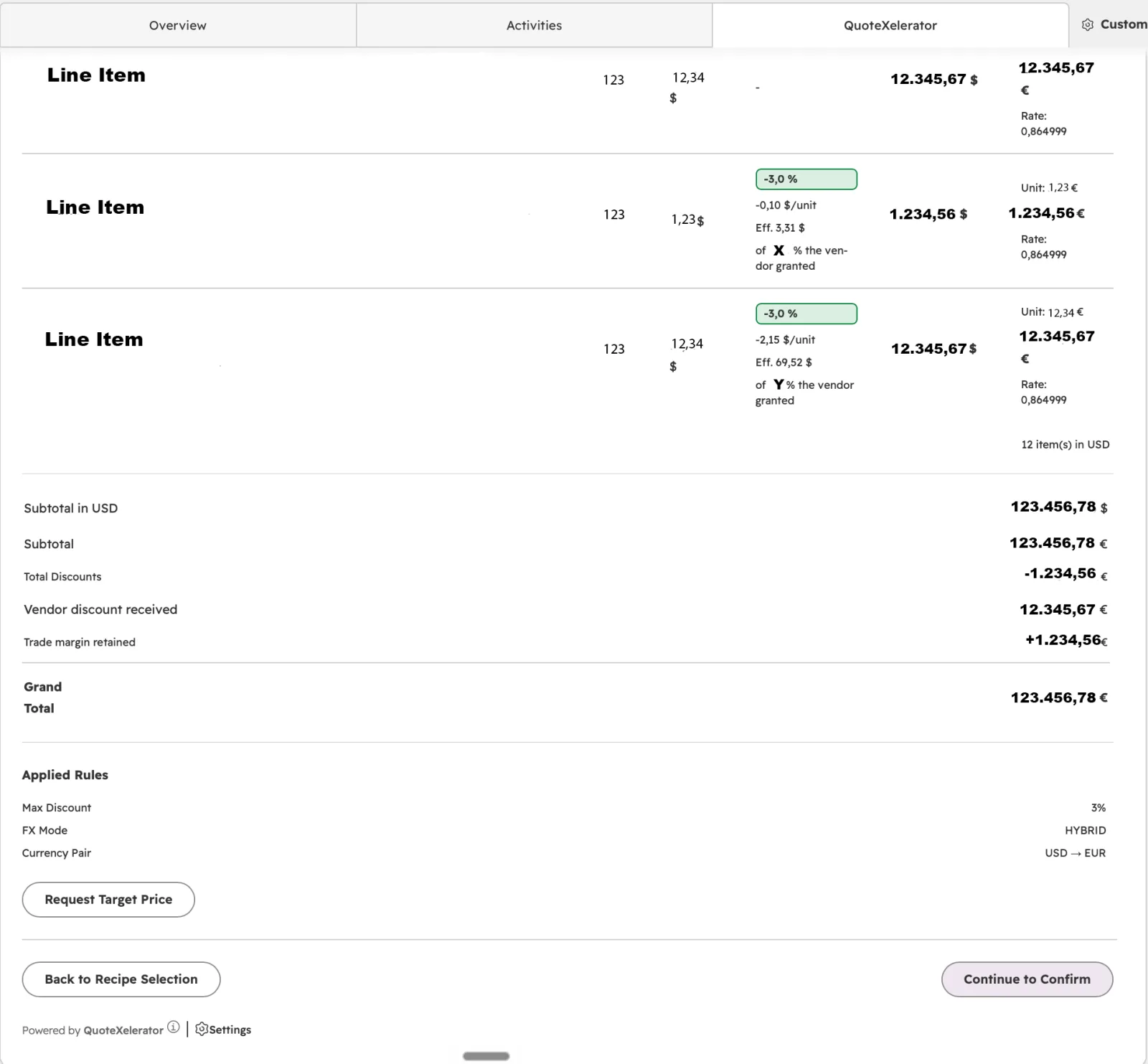Viewport: 1148px width, 1064px height.
Task: Click the 'FX Mode' rule label
Action: coord(44,830)
